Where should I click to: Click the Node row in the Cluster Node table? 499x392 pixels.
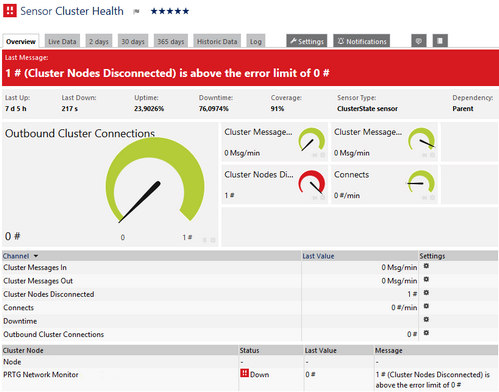(250, 362)
